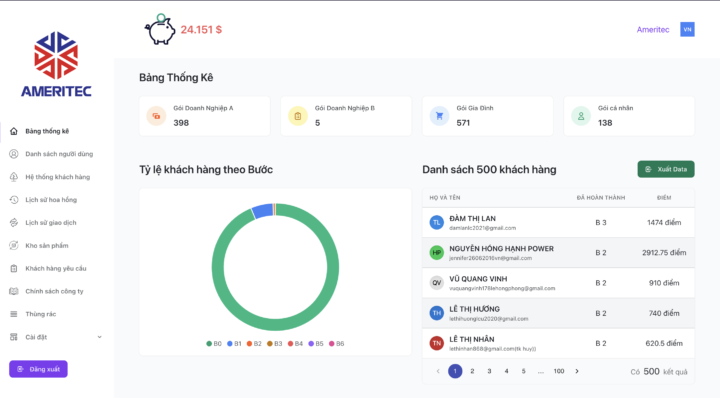Toggle B0 green legend item
Screen dimensions: 720x398
click(x=214, y=344)
